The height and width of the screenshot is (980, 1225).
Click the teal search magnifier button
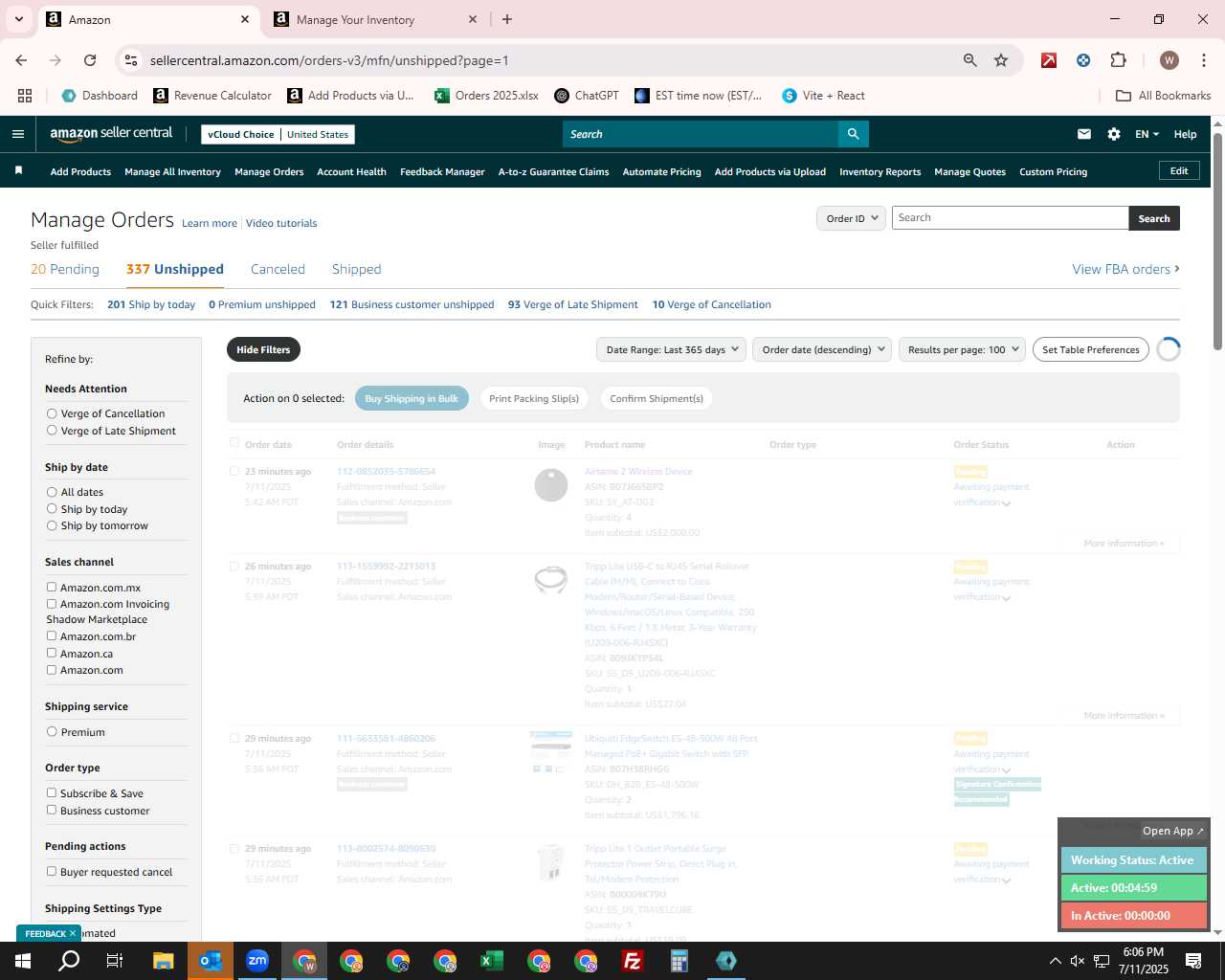[853, 134]
